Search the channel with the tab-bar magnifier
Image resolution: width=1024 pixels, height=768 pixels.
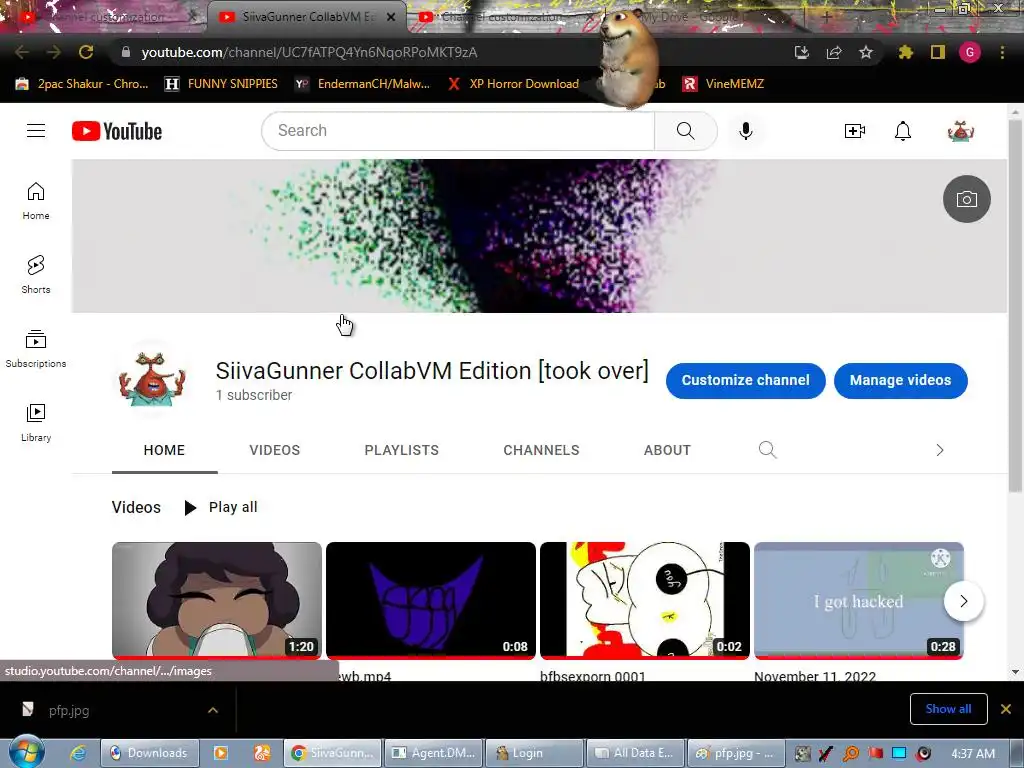pos(767,449)
